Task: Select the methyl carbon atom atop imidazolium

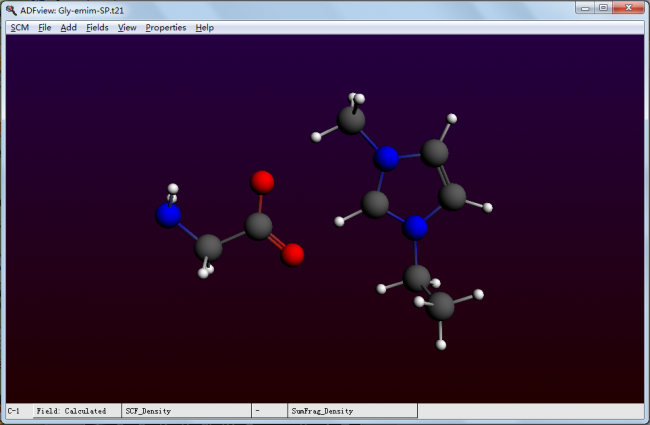Action: click(351, 120)
